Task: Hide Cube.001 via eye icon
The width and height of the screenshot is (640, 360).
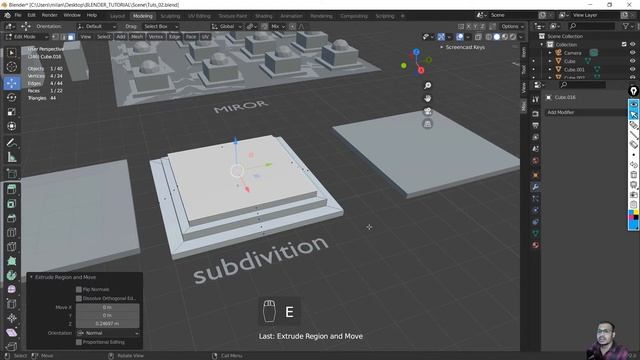Action: click(x=633, y=69)
